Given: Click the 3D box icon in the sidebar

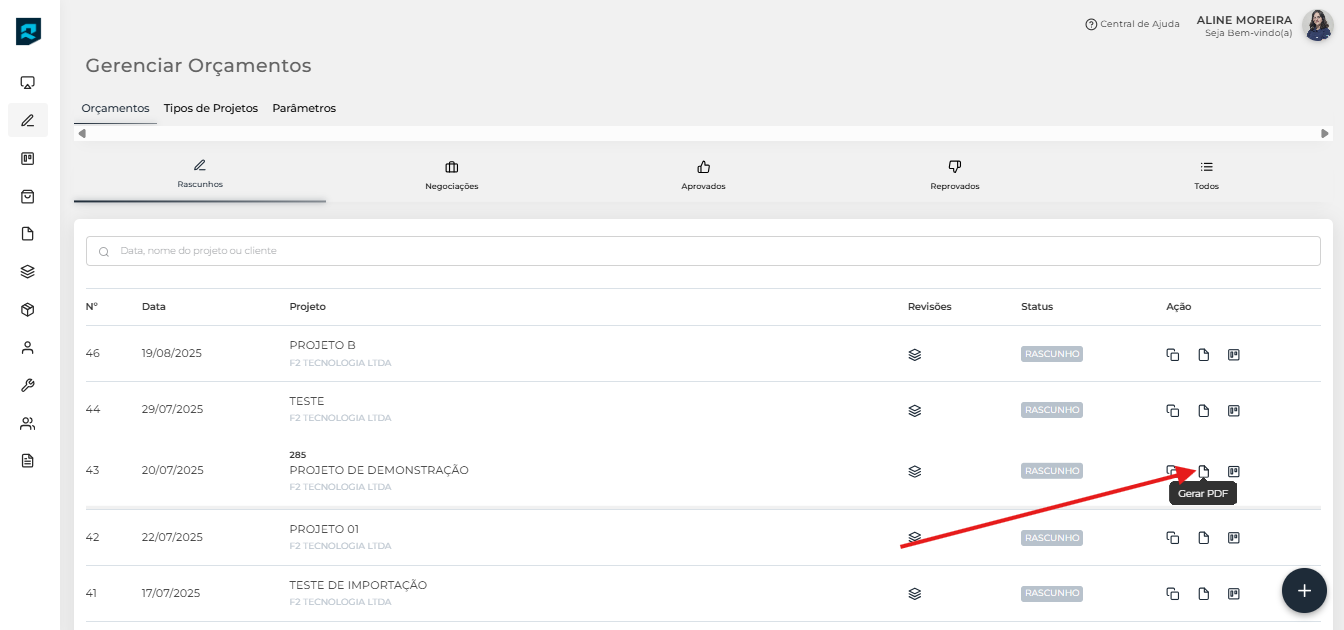Looking at the screenshot, I should pyautogui.click(x=28, y=310).
